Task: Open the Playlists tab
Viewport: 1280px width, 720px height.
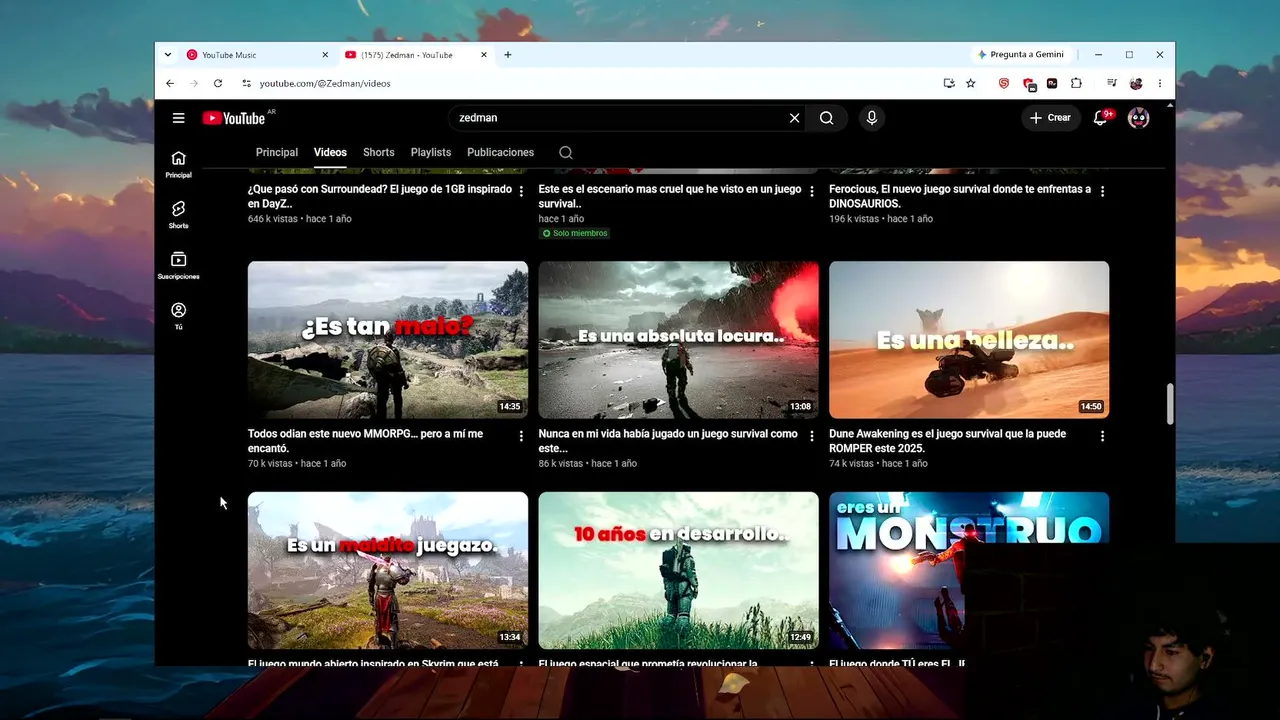Action: tap(431, 153)
